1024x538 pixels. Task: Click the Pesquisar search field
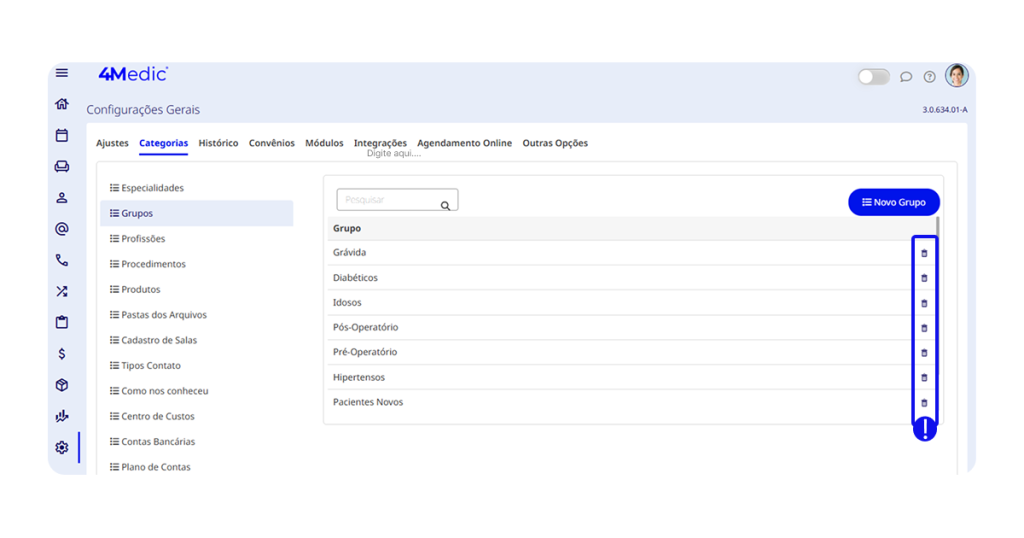click(390, 200)
